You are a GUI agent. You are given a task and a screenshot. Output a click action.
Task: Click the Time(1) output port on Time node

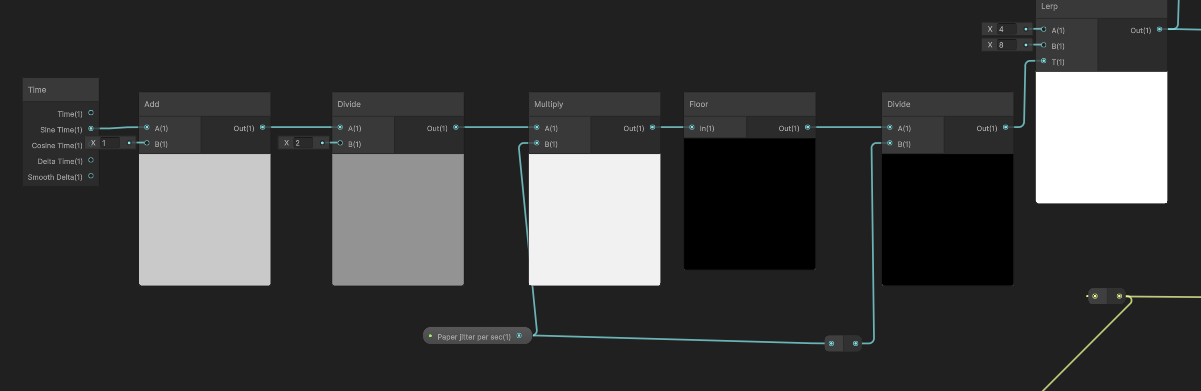(91, 113)
